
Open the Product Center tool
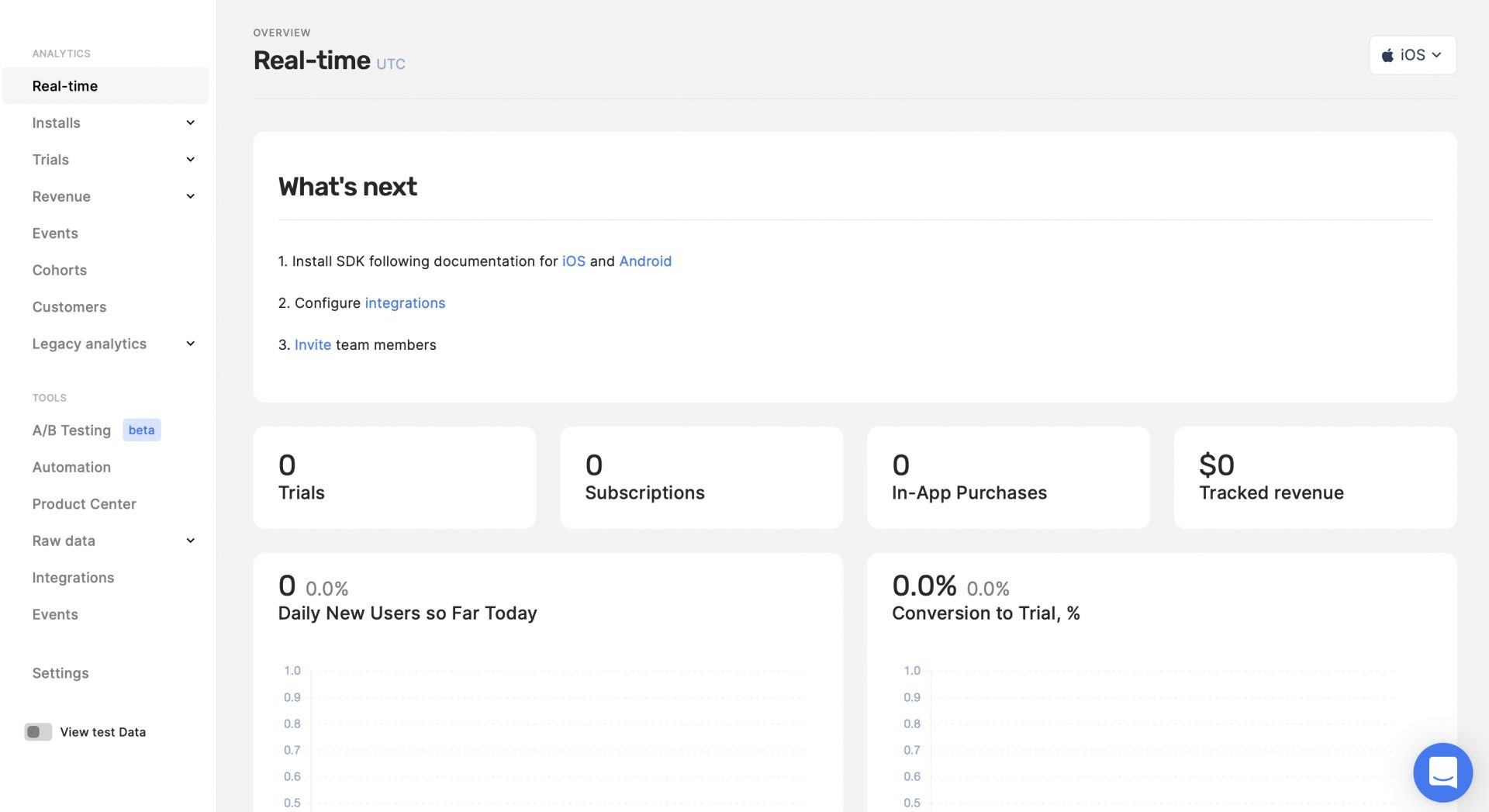(84, 504)
